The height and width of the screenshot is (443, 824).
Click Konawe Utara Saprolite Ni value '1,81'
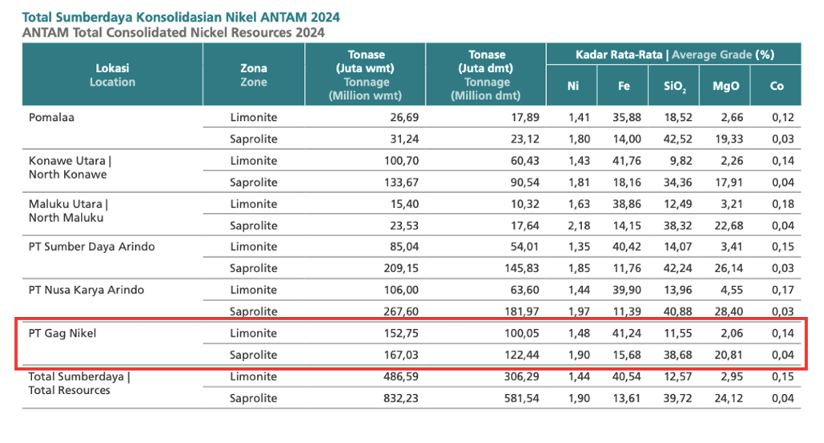tap(579, 182)
